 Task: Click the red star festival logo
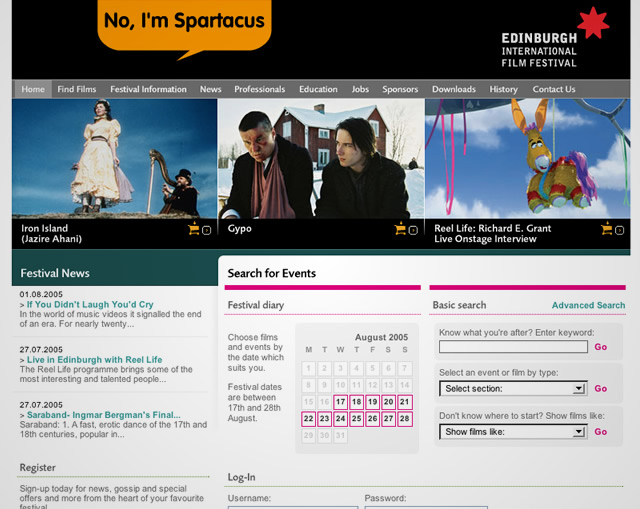click(593, 23)
